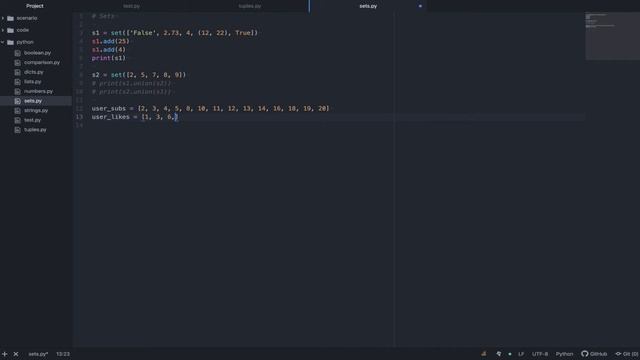Click the file icon beside lists.py
This screenshot has width=640, height=360.
[18, 82]
